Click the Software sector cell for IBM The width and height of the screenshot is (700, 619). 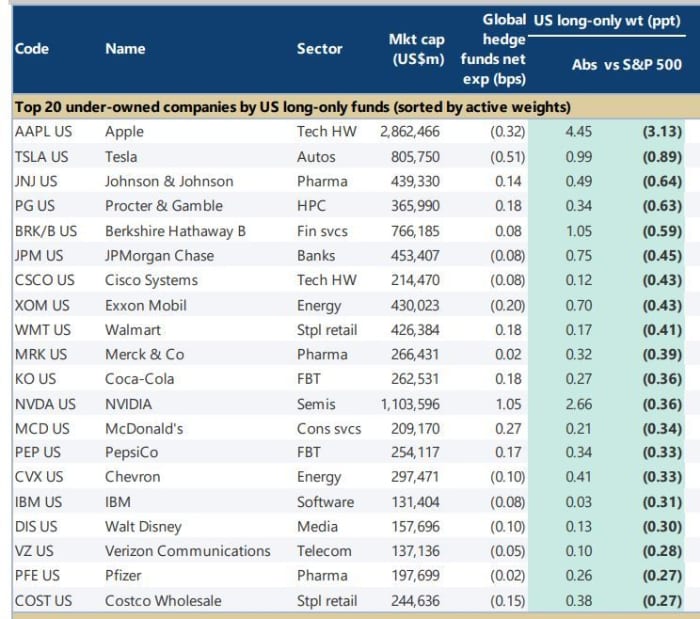point(325,502)
